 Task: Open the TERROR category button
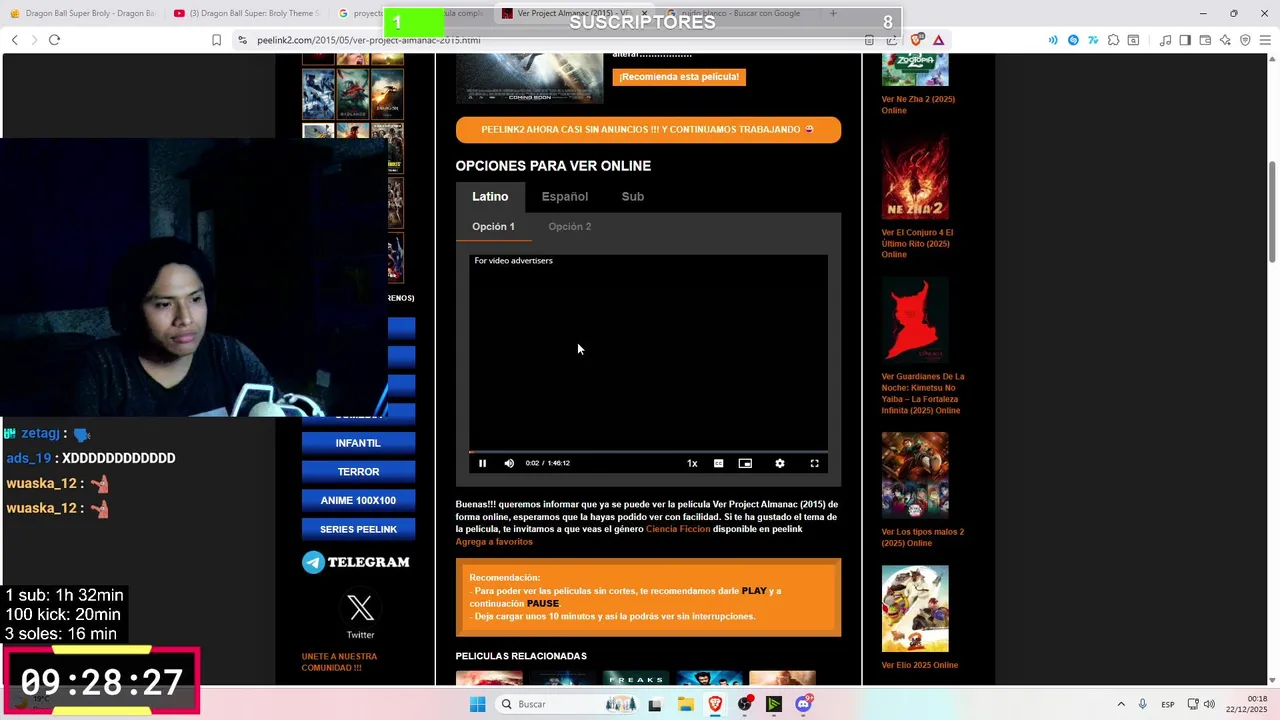358,472
